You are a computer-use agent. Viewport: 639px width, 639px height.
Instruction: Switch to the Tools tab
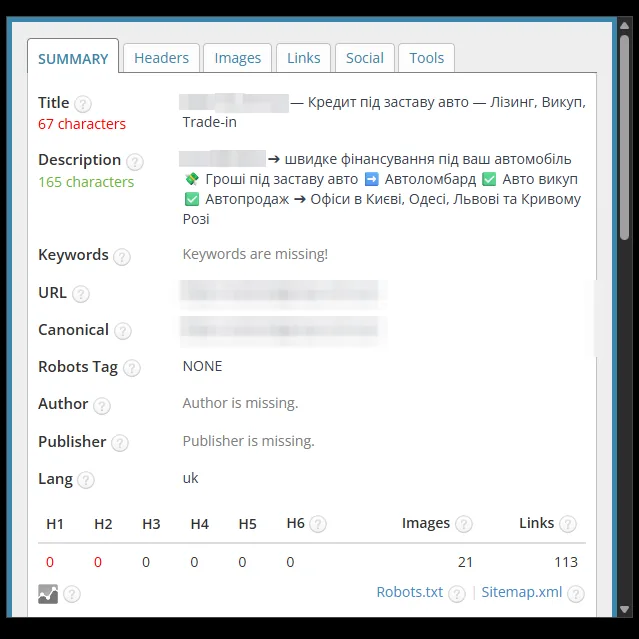[426, 58]
